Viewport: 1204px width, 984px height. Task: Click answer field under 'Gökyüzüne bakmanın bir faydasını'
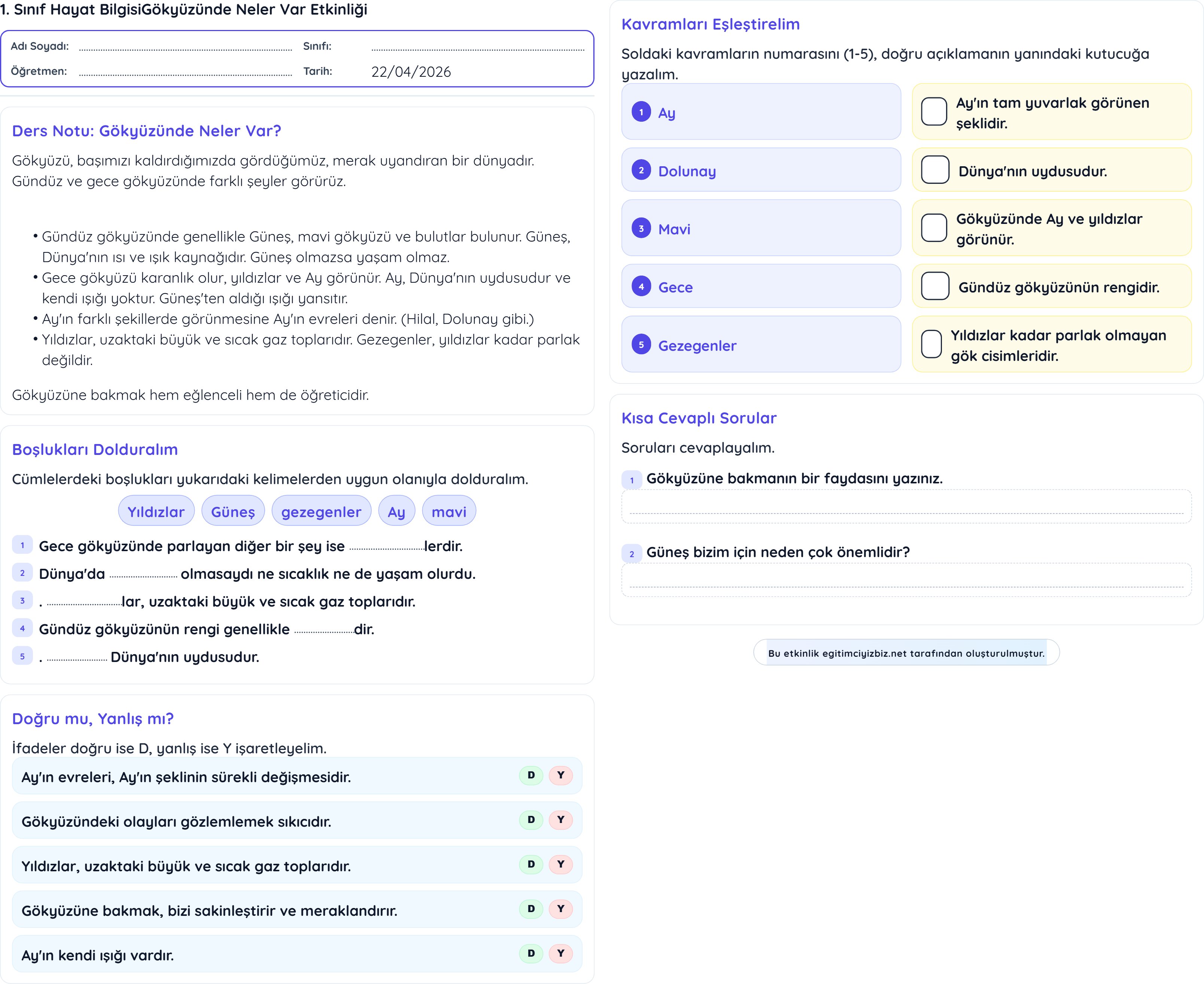coord(906,506)
